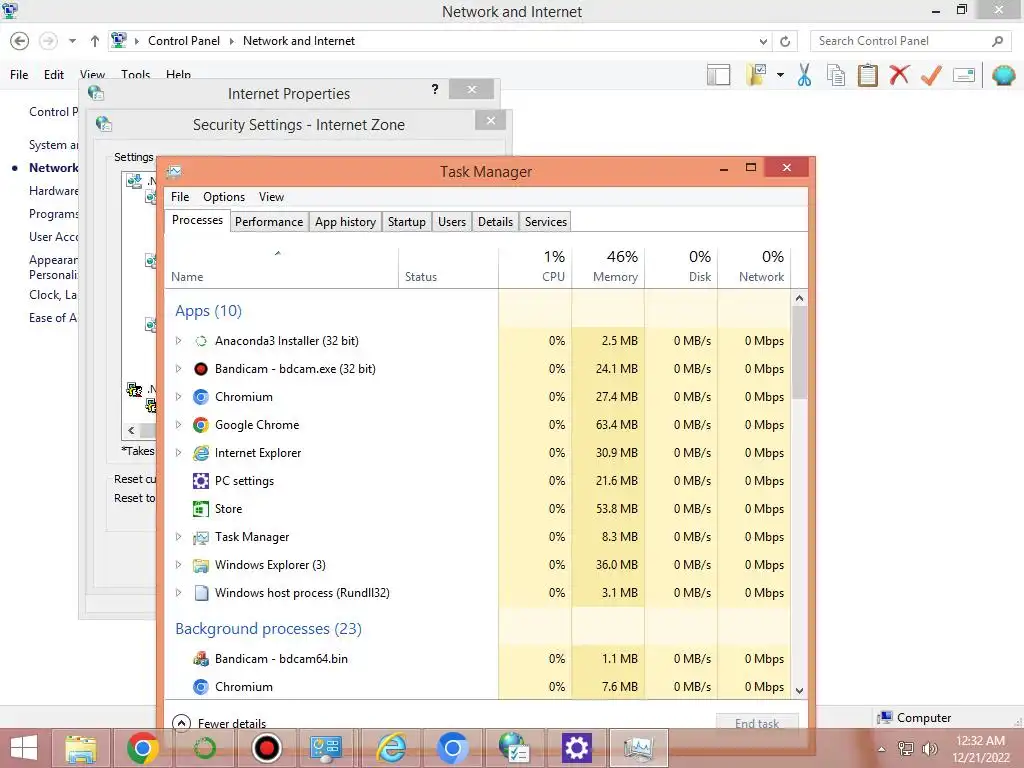Click the Bandicam bdcam.exe red record icon
This screenshot has height=768, width=1024.
pyautogui.click(x=201, y=369)
